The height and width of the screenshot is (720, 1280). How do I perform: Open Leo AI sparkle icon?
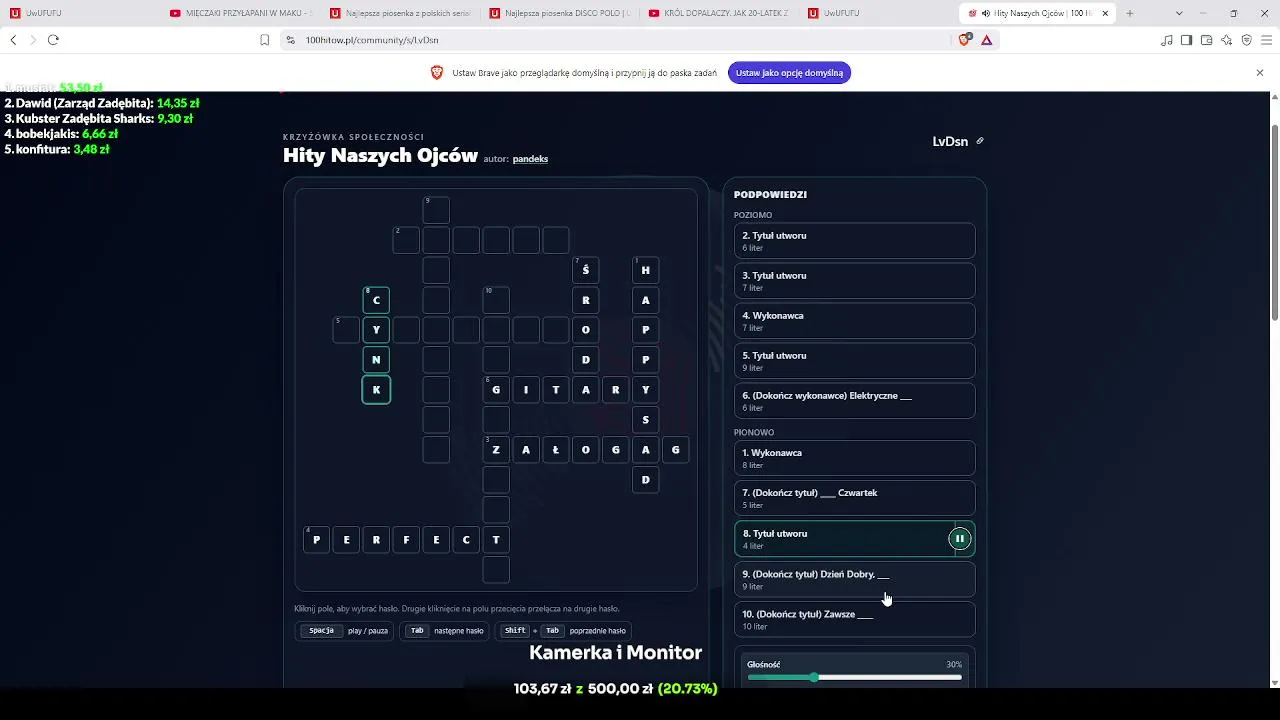click(x=1226, y=40)
